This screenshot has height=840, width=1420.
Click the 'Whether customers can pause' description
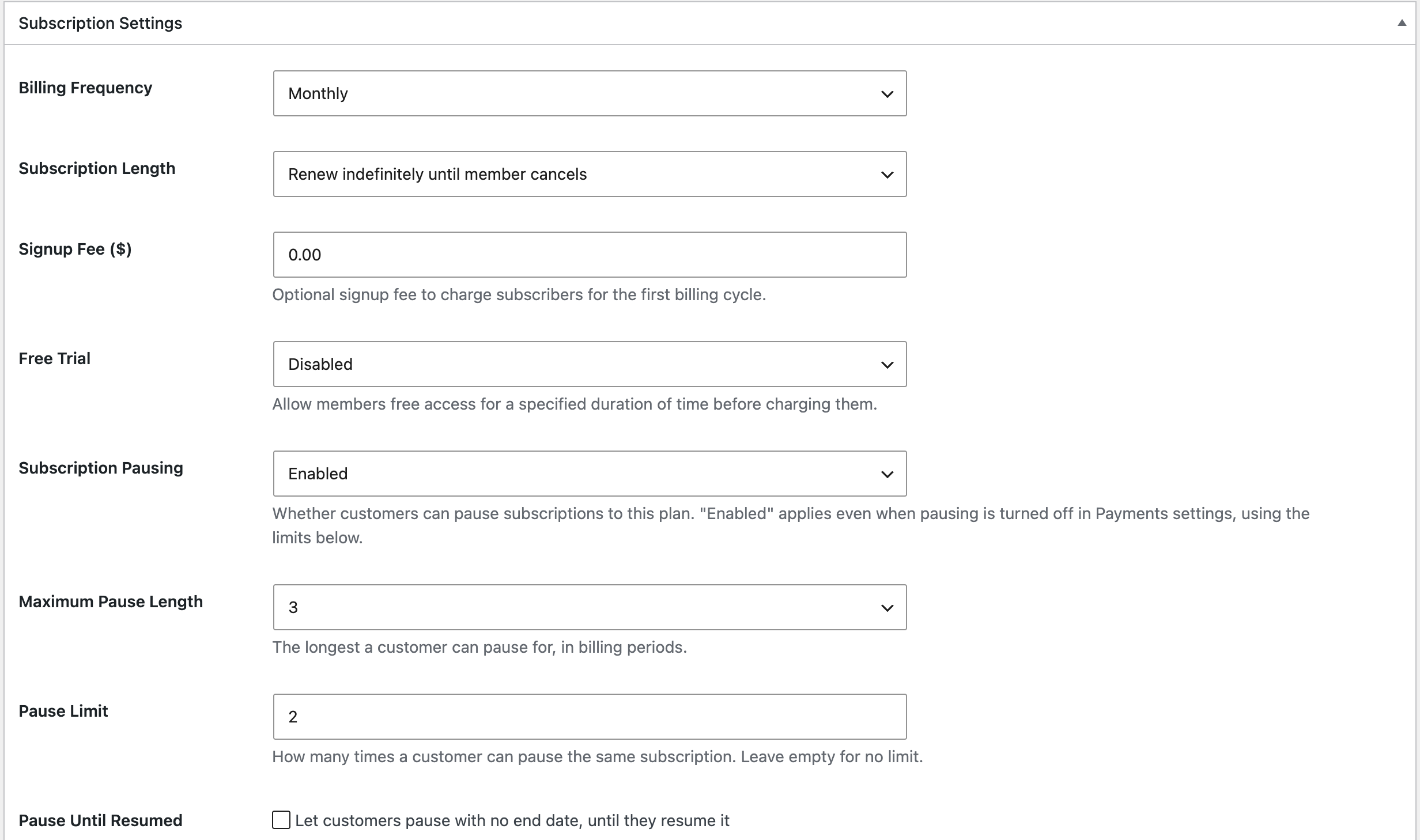[791, 525]
